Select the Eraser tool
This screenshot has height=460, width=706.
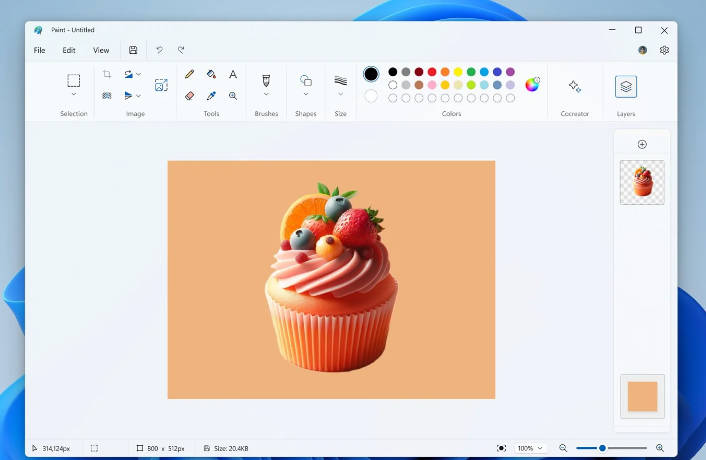(190, 95)
